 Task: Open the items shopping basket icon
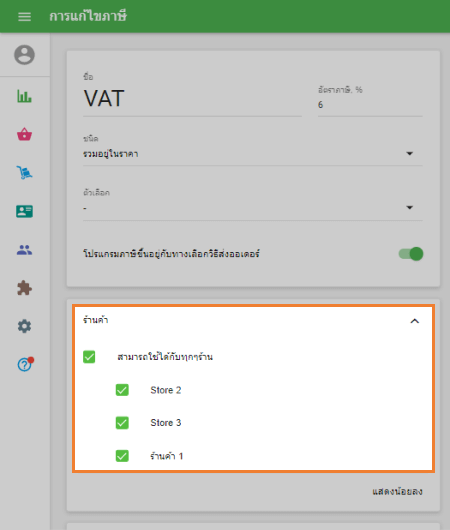pyautogui.click(x=24, y=134)
